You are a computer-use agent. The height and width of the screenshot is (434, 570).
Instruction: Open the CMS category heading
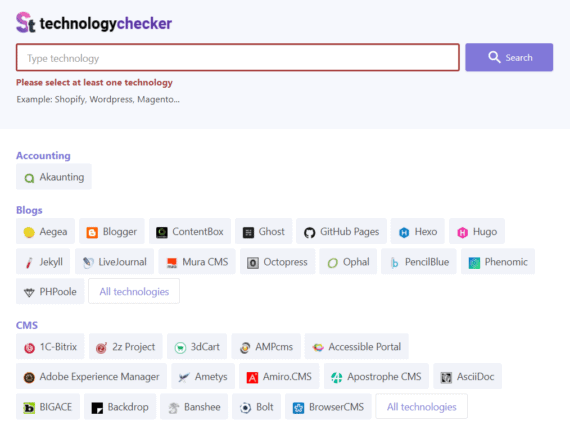27,325
